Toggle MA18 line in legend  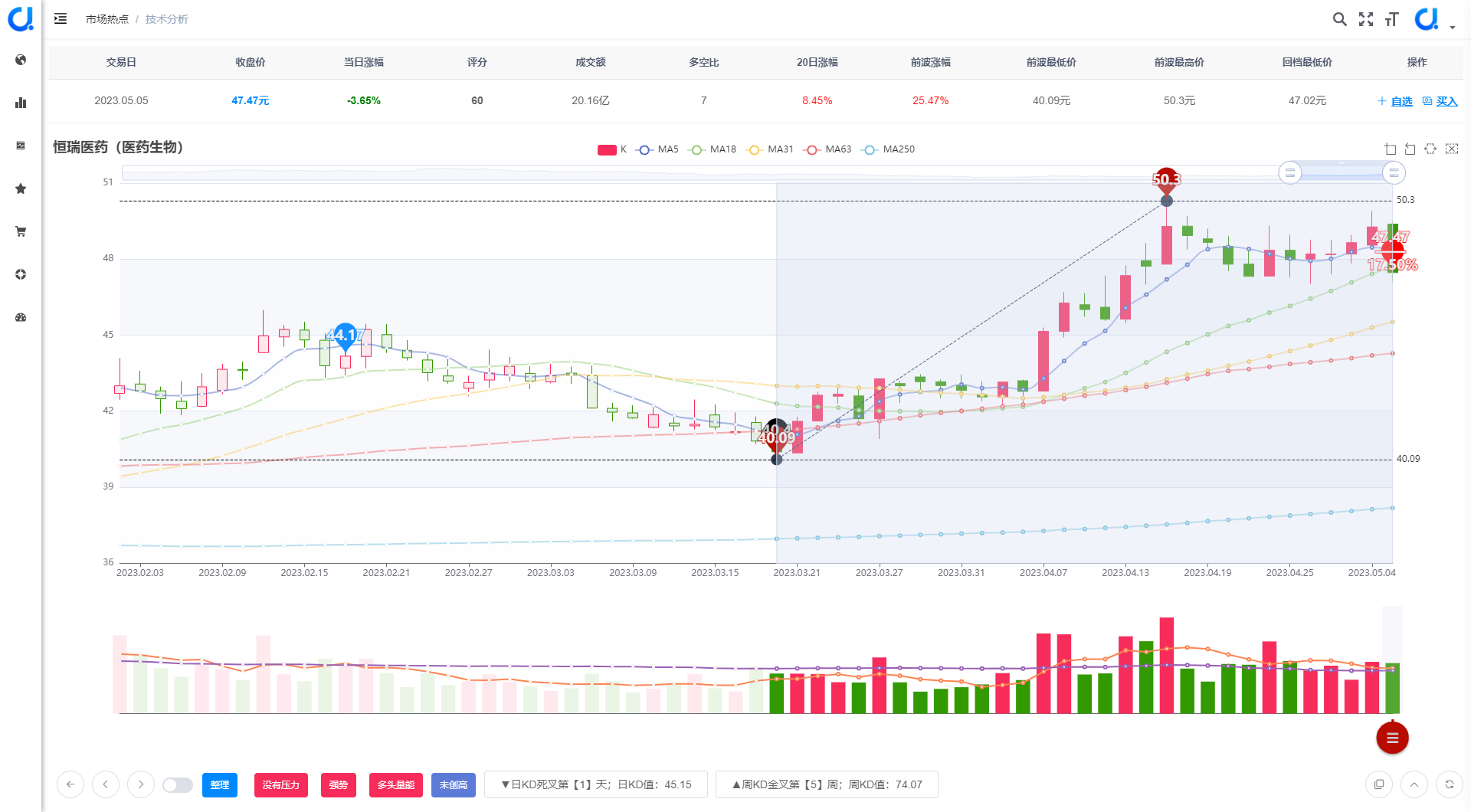(713, 149)
